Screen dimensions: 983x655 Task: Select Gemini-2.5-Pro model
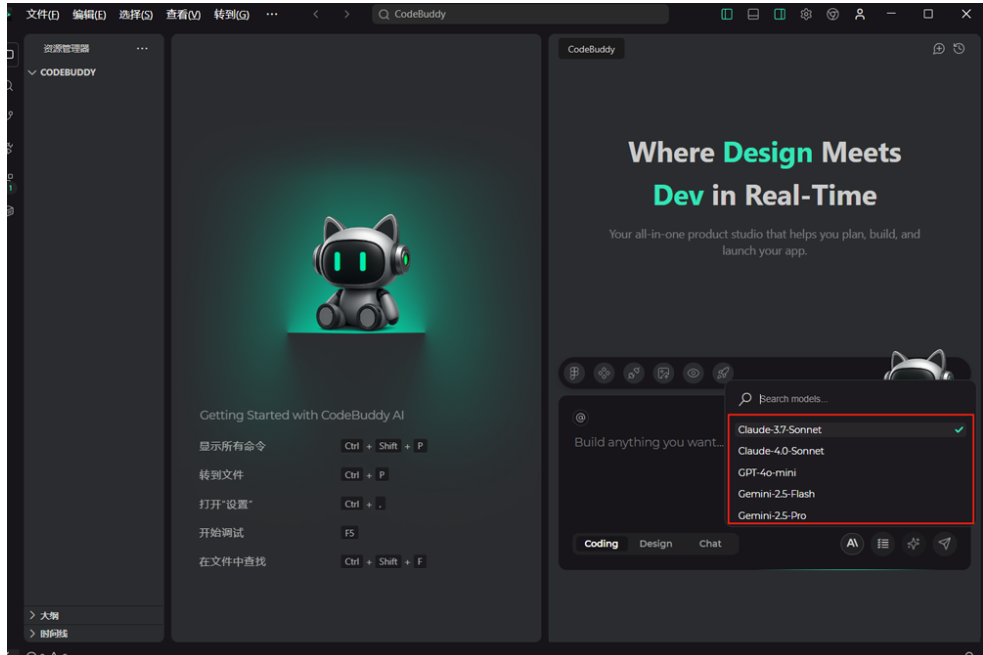pos(850,515)
